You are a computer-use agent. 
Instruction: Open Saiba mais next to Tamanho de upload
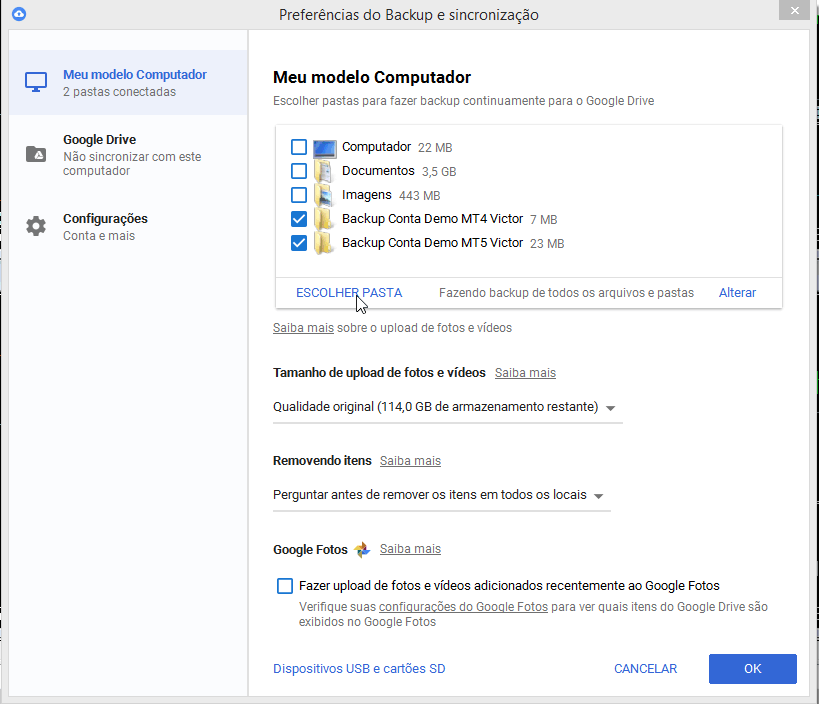[525, 373]
